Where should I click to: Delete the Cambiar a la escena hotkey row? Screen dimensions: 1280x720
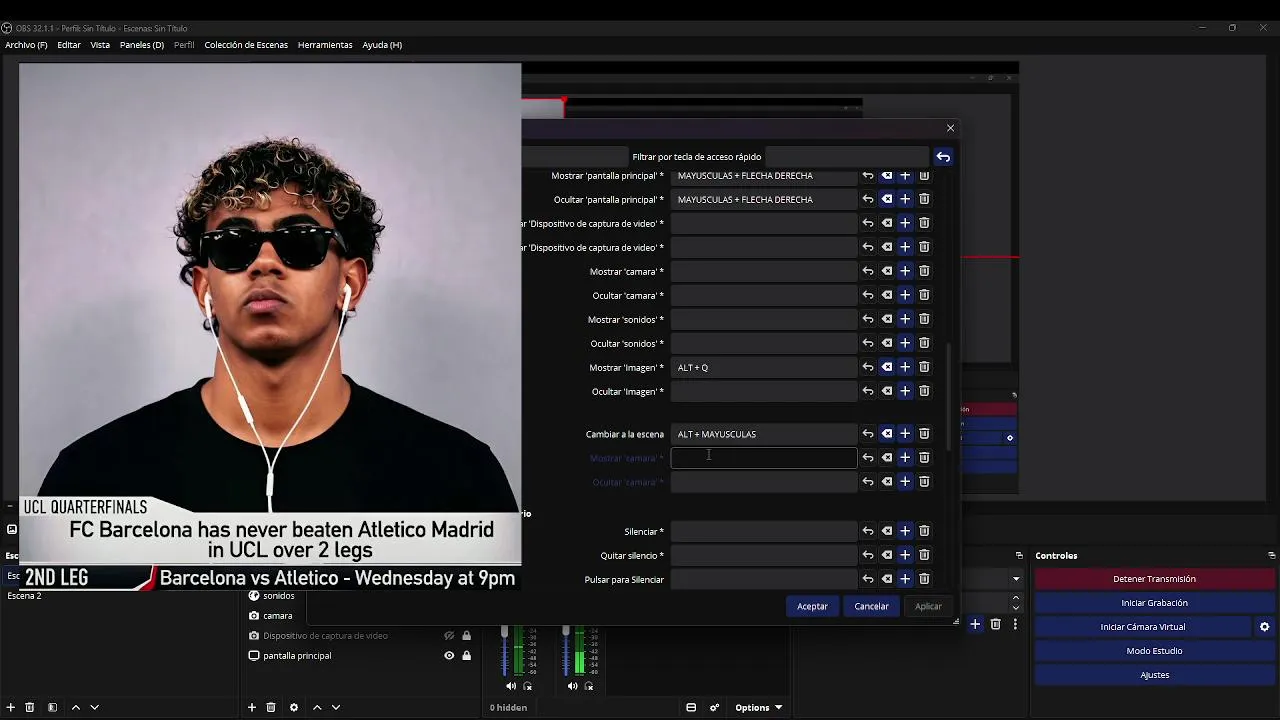pyautogui.click(x=924, y=434)
